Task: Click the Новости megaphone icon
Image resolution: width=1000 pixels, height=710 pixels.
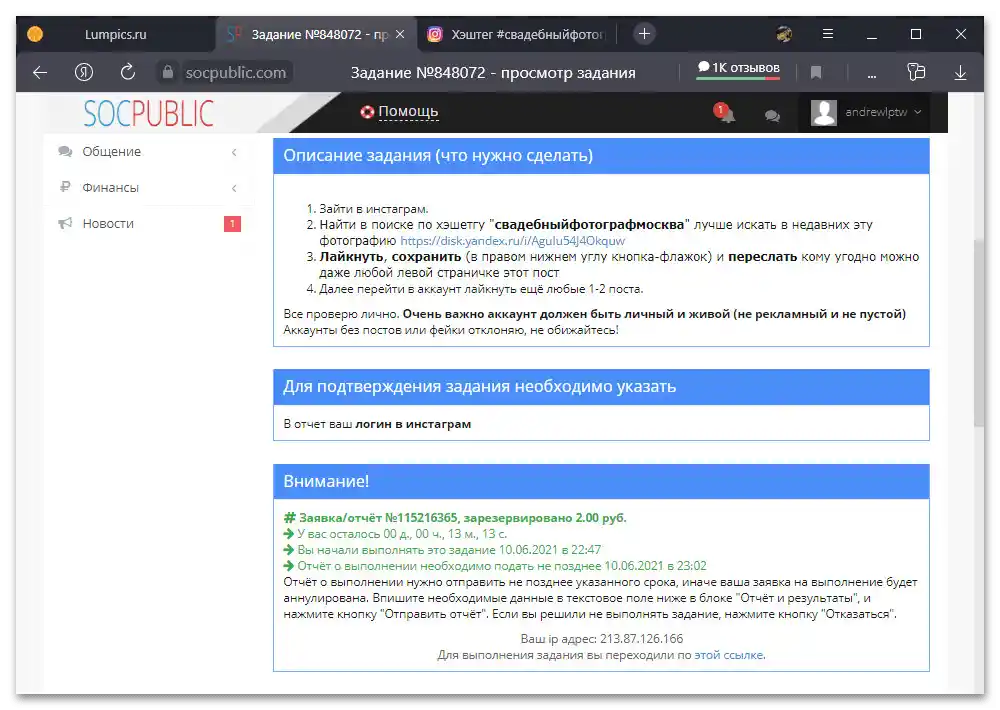Action: [64, 223]
